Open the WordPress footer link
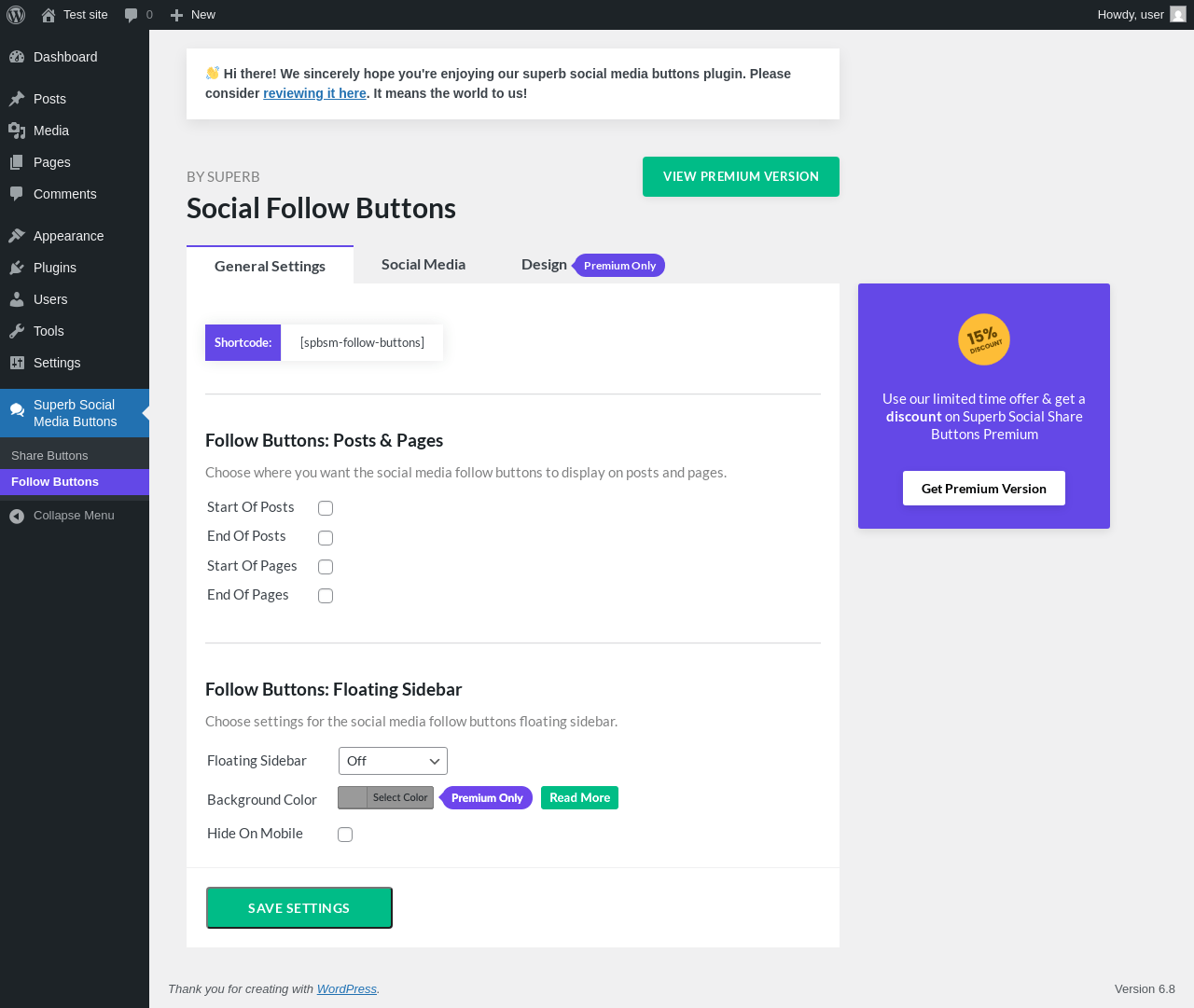 tap(347, 989)
